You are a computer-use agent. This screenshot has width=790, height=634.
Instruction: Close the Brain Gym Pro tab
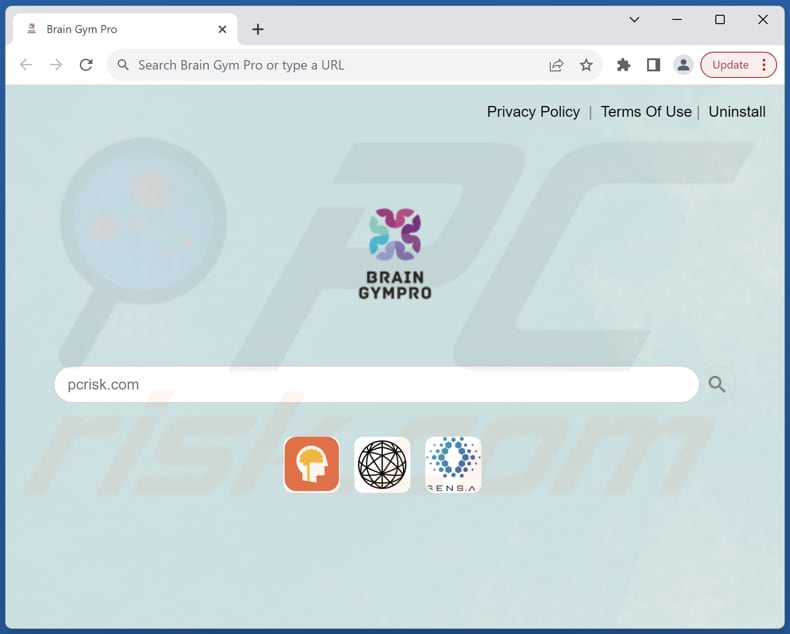click(x=222, y=30)
